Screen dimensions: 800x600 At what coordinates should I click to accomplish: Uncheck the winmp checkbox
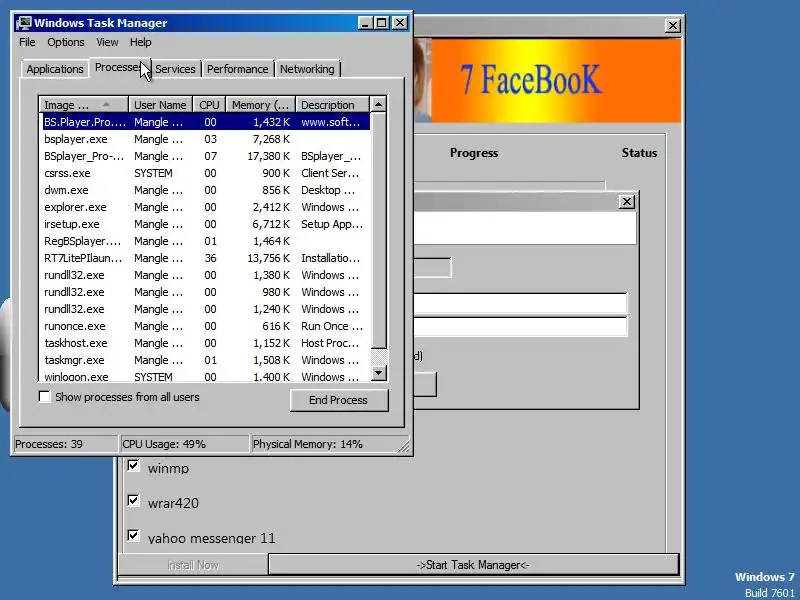coord(134,466)
